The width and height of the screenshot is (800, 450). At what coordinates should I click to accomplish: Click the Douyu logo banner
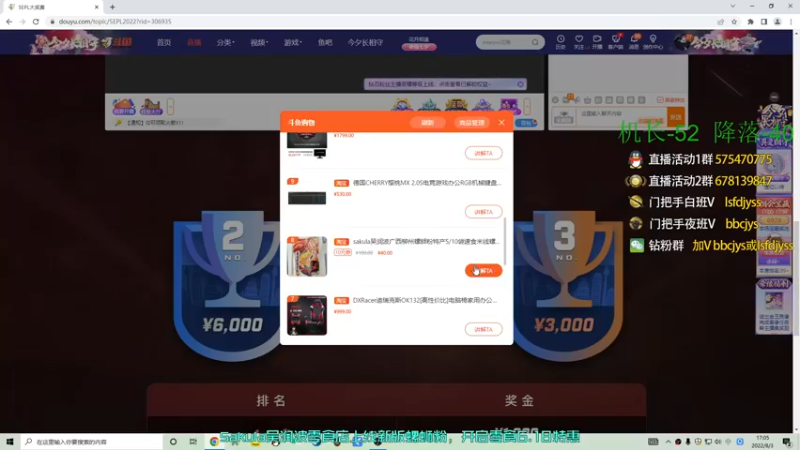(82, 43)
